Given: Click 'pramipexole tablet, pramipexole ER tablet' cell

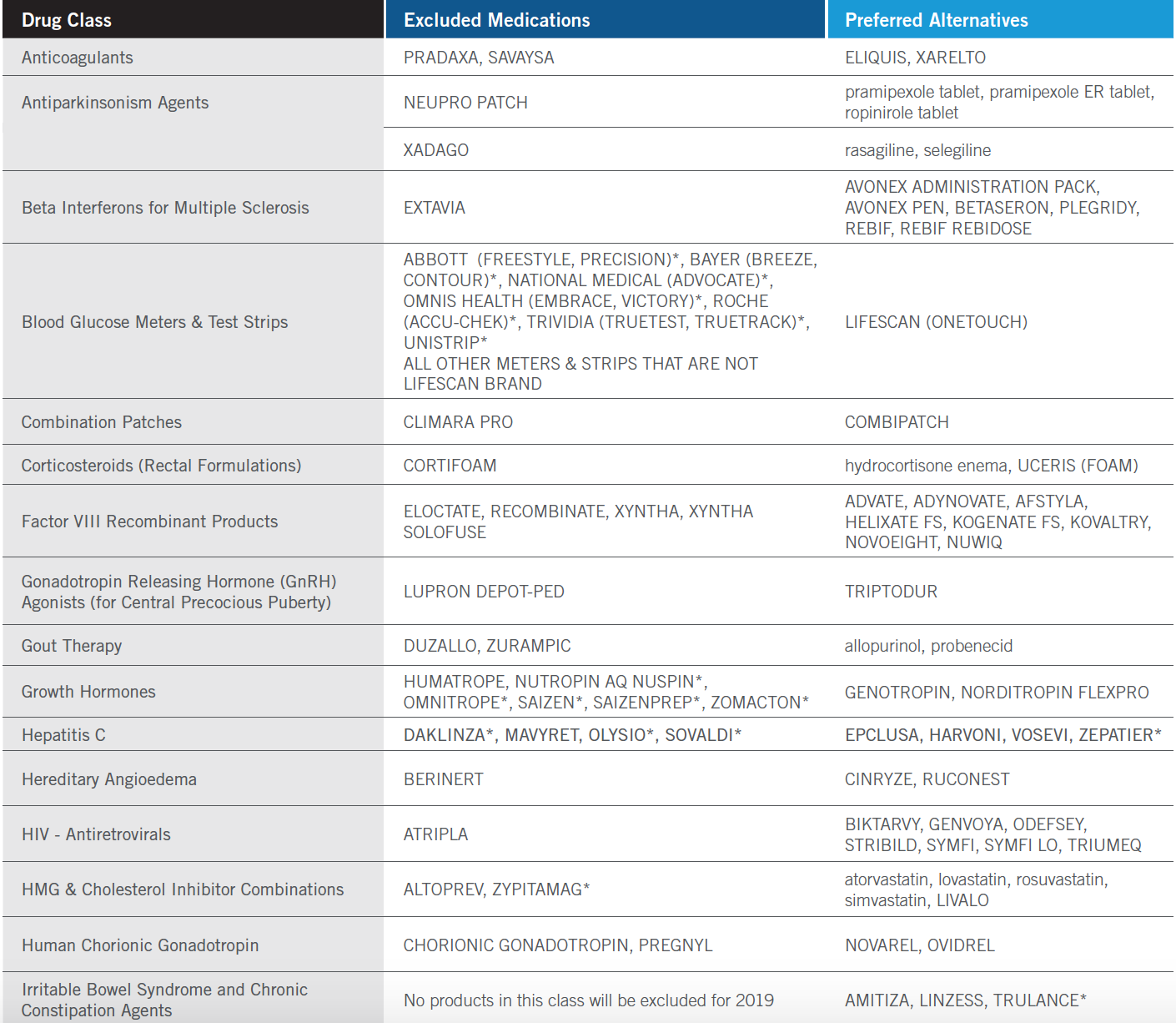Looking at the screenshot, I should pyautogui.click(x=1000, y=102).
